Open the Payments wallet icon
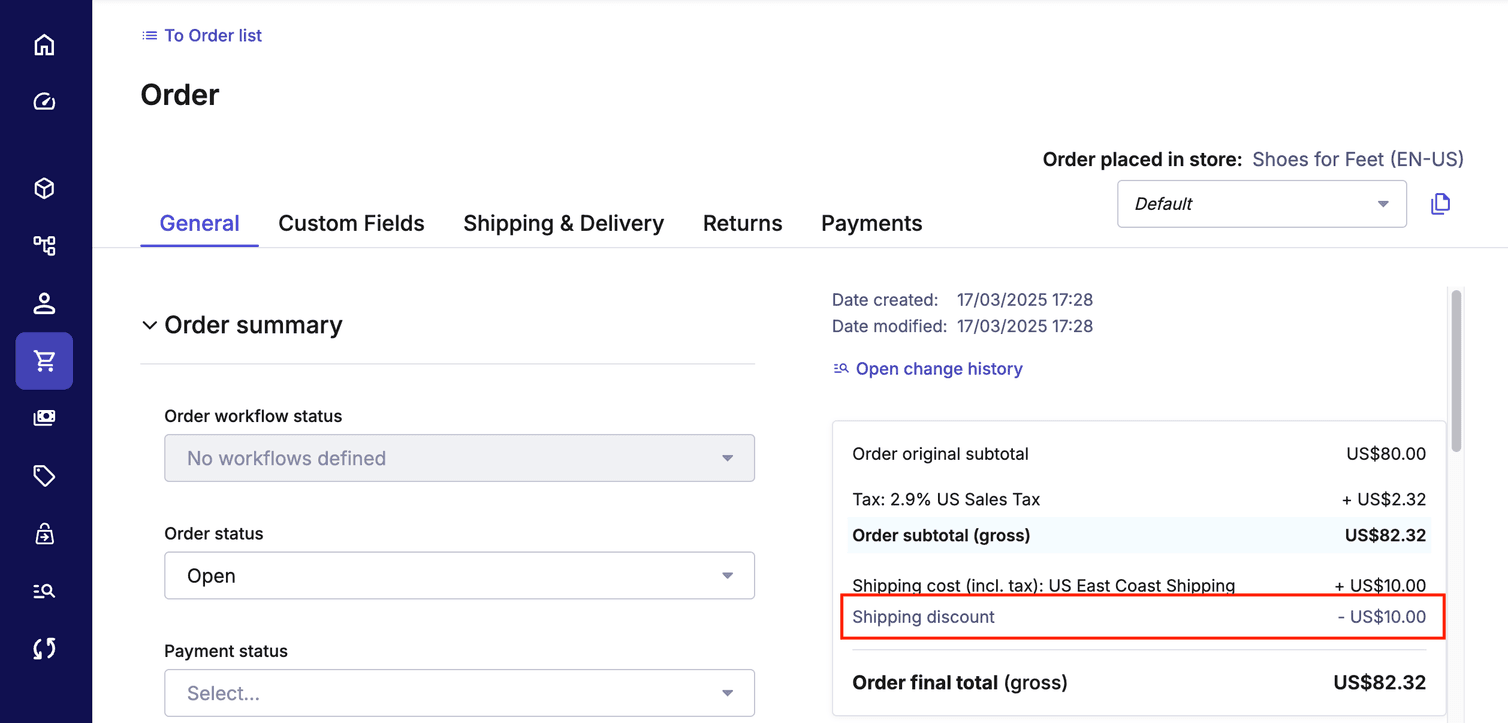 click(44, 417)
